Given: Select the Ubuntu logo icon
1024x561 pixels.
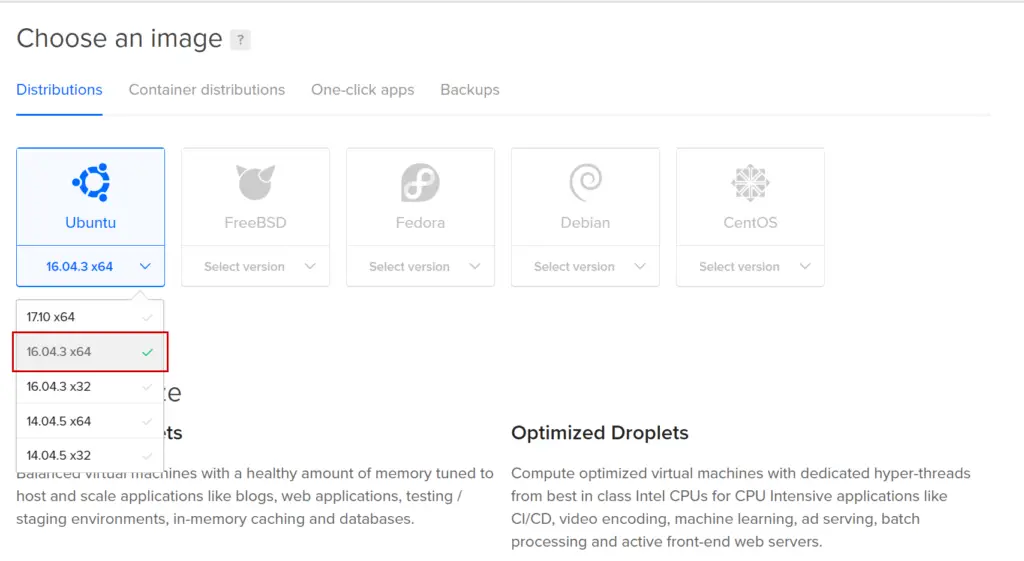Looking at the screenshot, I should pos(91,182).
